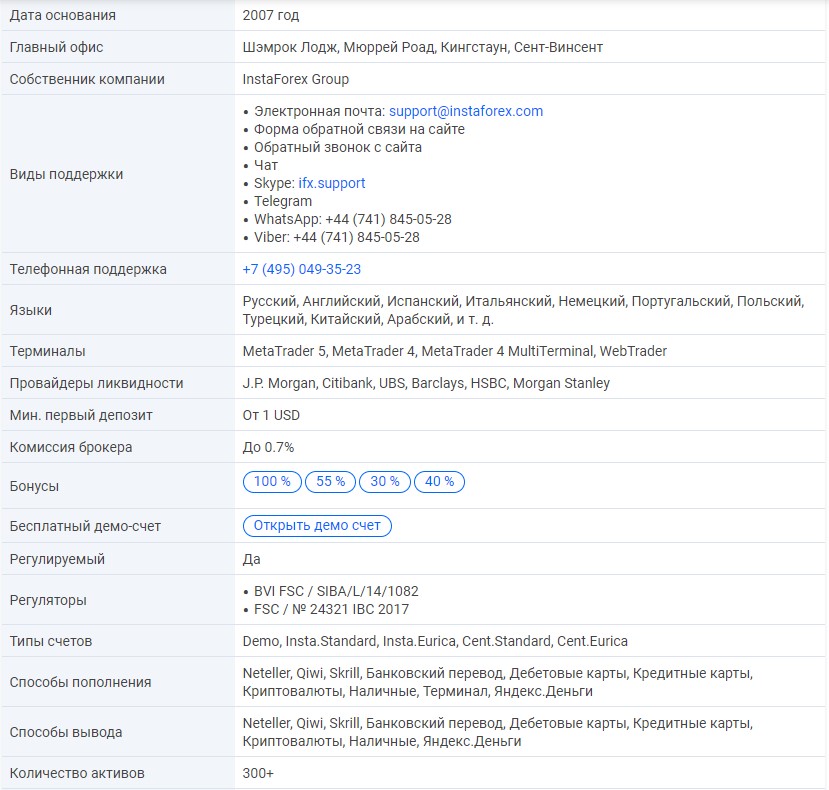Open the ifx.support Skype link
Image resolution: width=829 pixels, height=790 pixels.
click(x=331, y=183)
